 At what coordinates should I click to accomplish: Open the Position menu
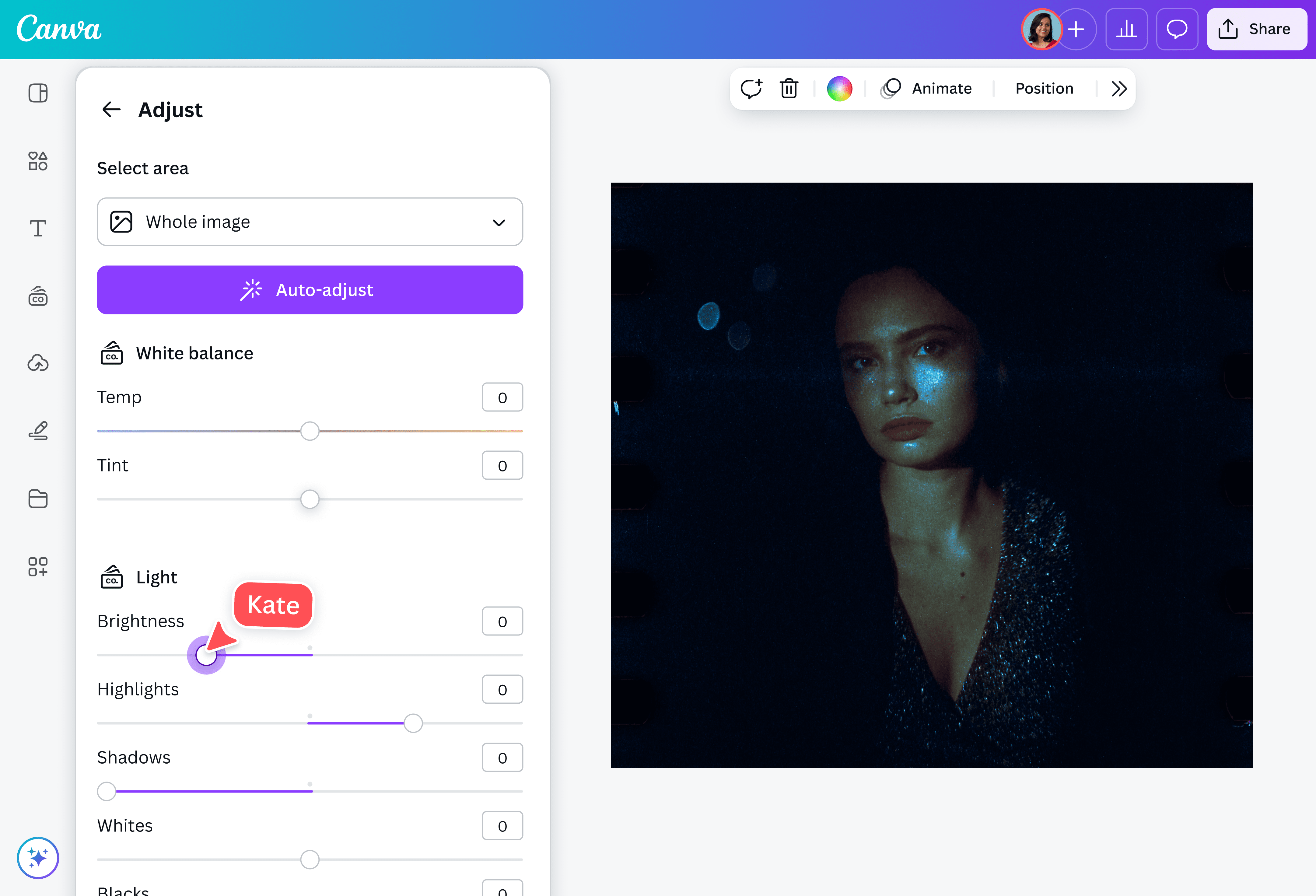(x=1044, y=88)
